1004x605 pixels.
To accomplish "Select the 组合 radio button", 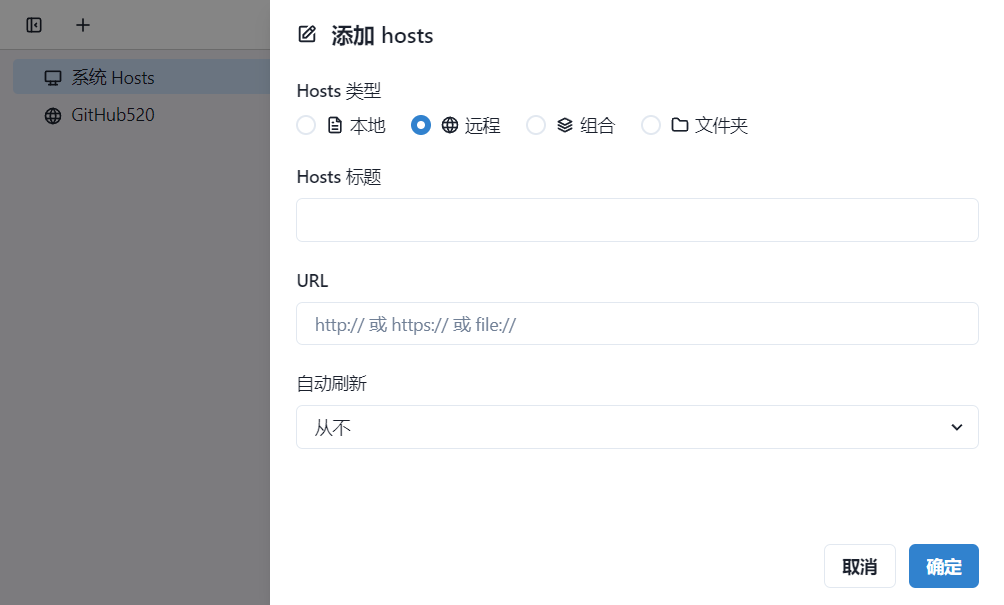I will (536, 125).
